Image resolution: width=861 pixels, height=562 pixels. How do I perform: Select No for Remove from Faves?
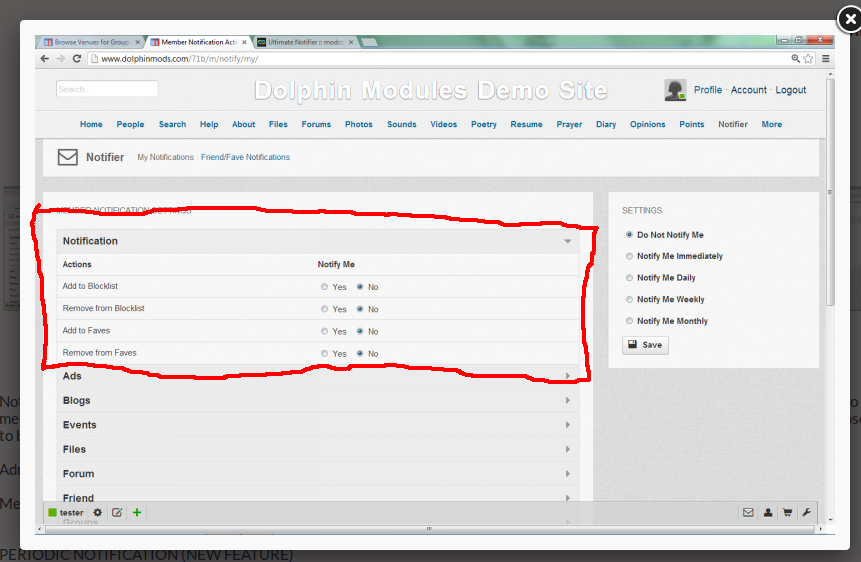[360, 354]
